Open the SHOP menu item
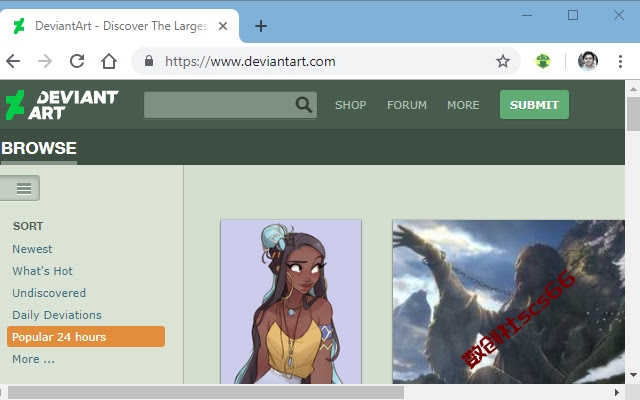The width and height of the screenshot is (640, 400). (351, 105)
